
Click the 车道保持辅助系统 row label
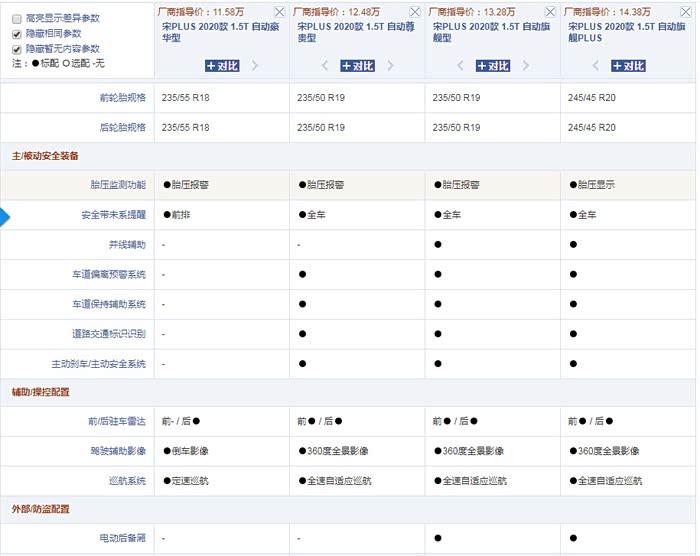109,304
